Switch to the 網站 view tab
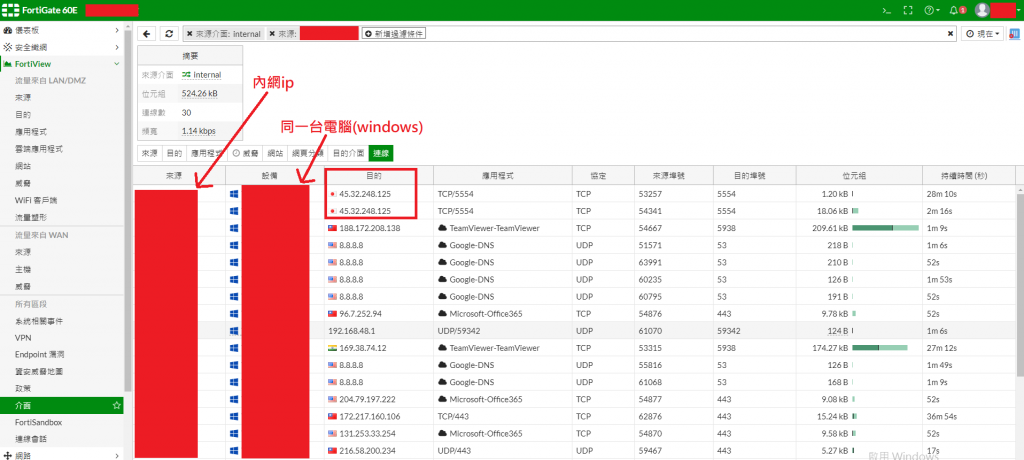Screen dimensions: 1024x460 coord(275,154)
